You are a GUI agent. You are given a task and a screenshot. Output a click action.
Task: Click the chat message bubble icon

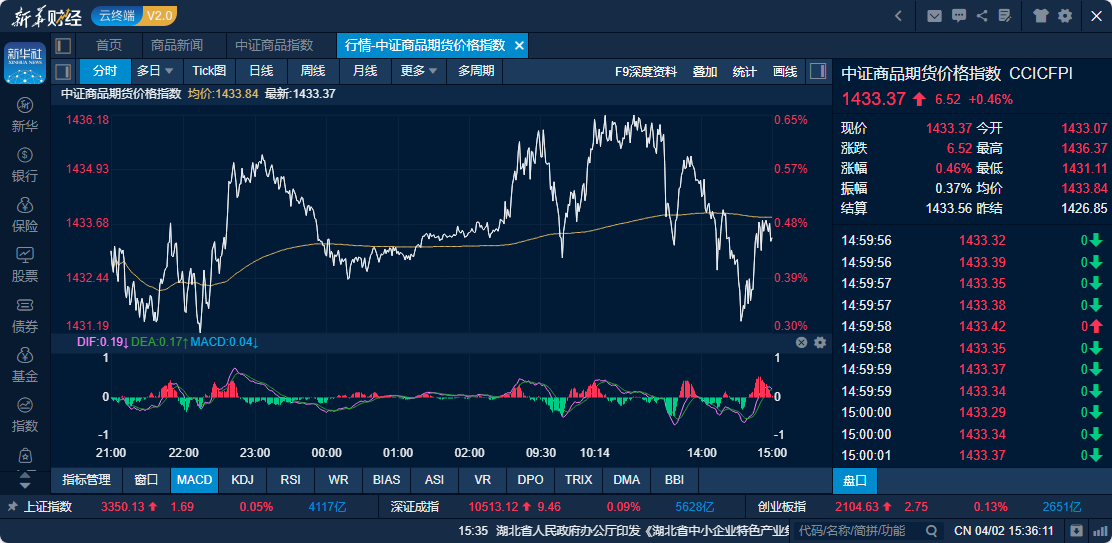[959, 15]
